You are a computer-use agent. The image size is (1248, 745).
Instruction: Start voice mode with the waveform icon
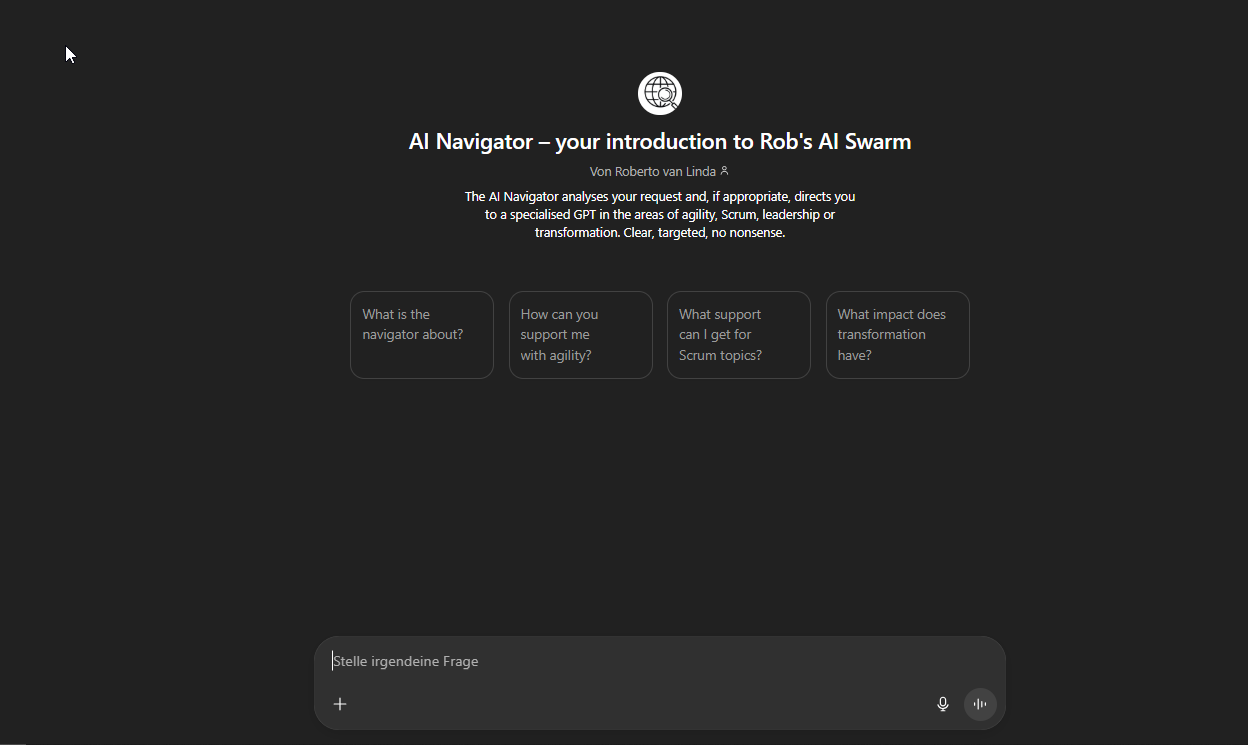[979, 704]
